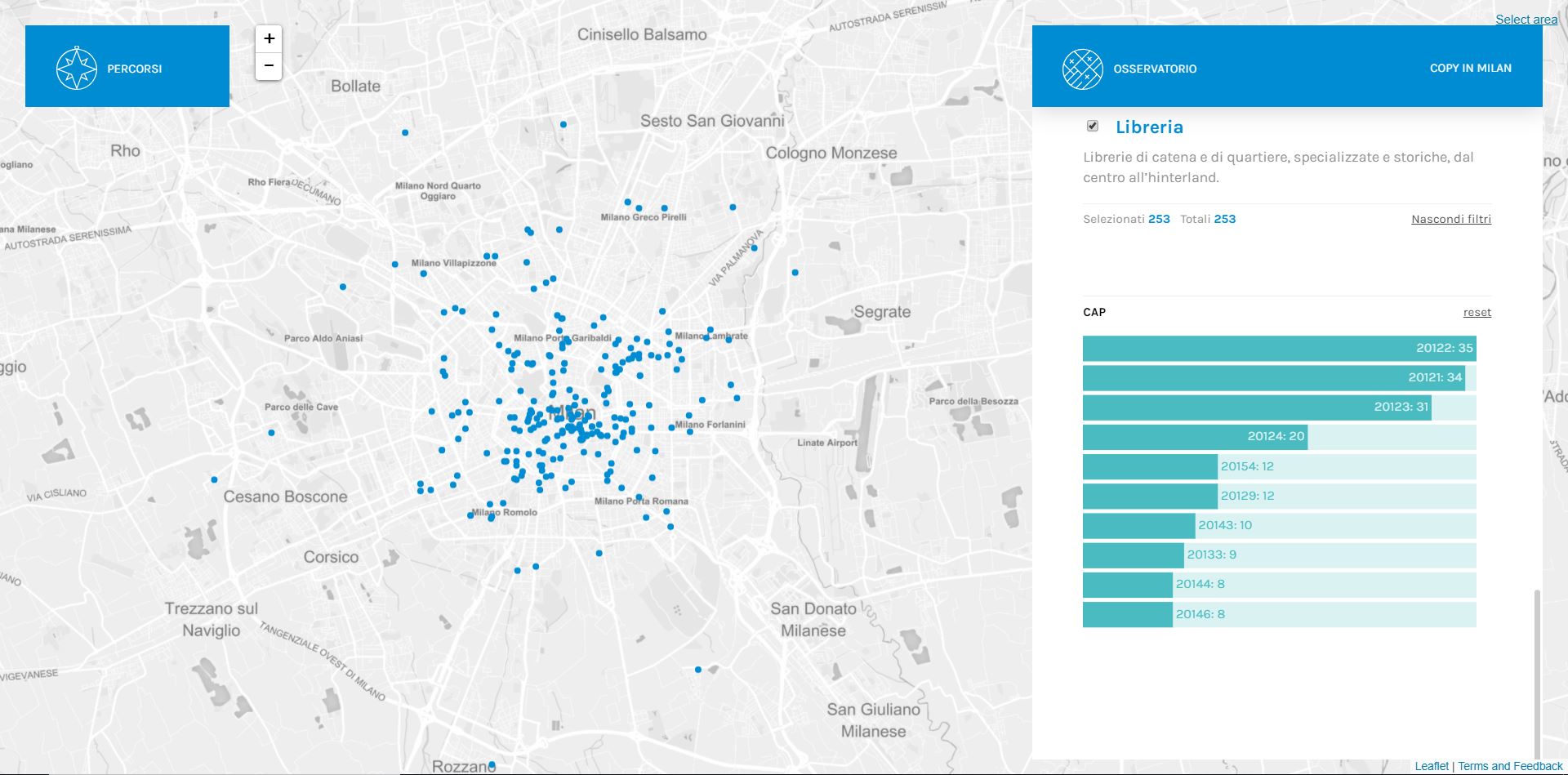Filter by CAP bar 20144: 8
The image size is (1568, 775).
coord(1279,584)
